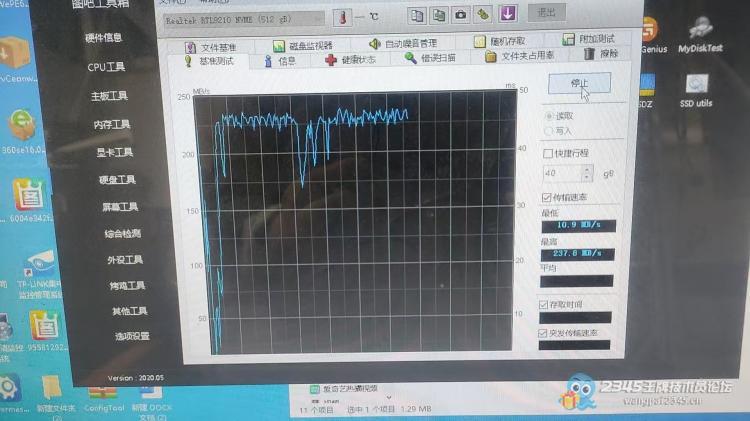The image size is (750, 421).
Task: Click the camera screenshot icon
Action: [x=460, y=15]
